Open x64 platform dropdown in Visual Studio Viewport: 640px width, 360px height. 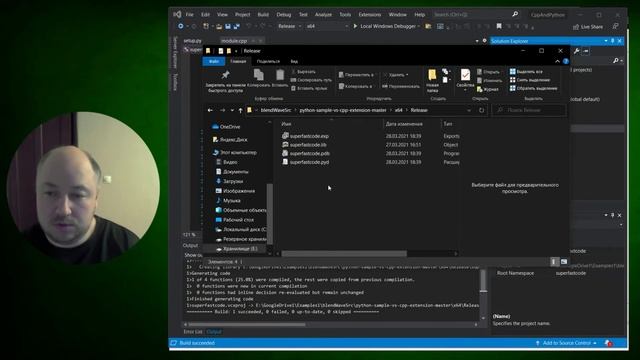(327, 26)
